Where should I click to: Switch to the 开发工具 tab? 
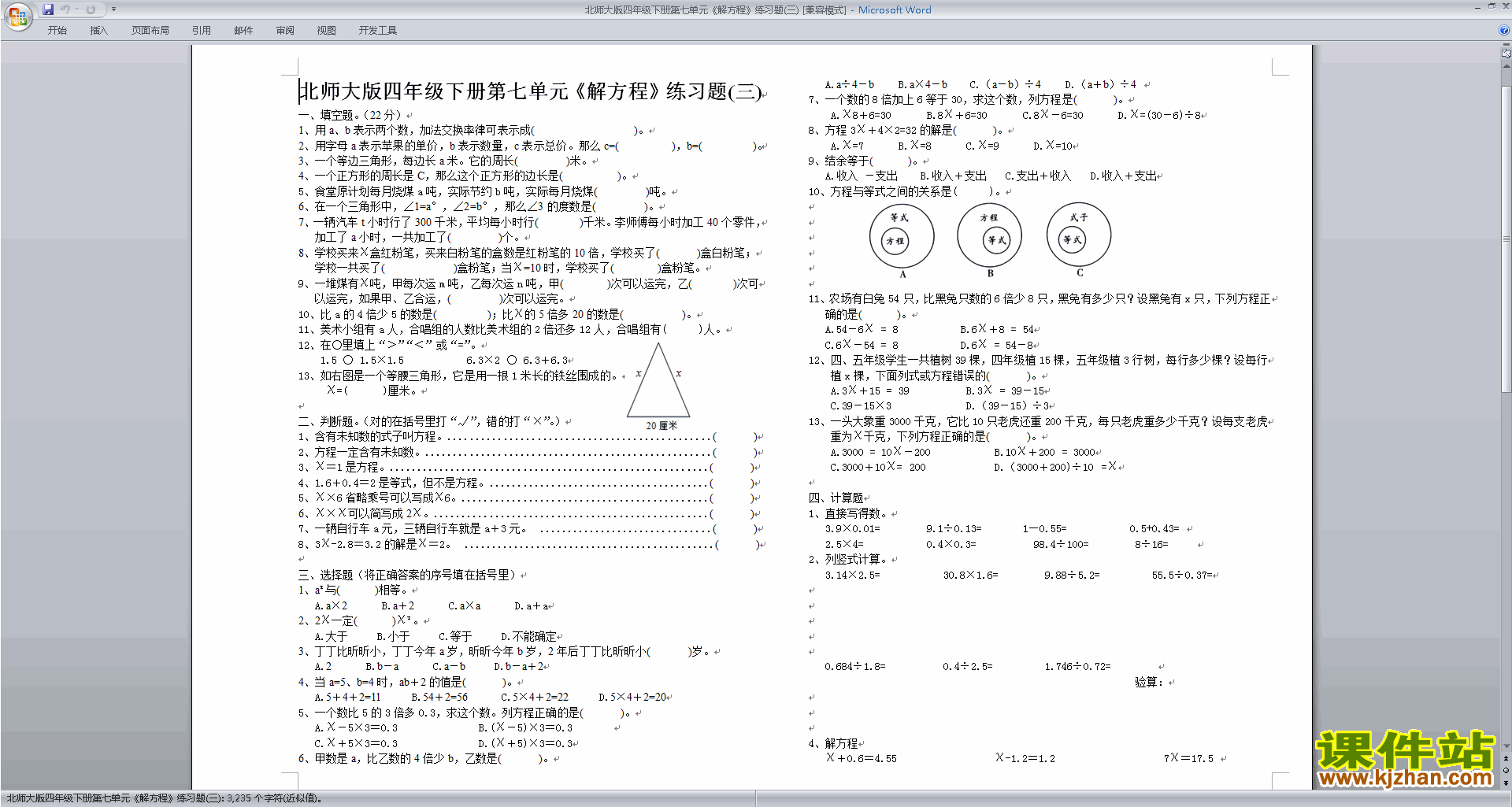[378, 31]
